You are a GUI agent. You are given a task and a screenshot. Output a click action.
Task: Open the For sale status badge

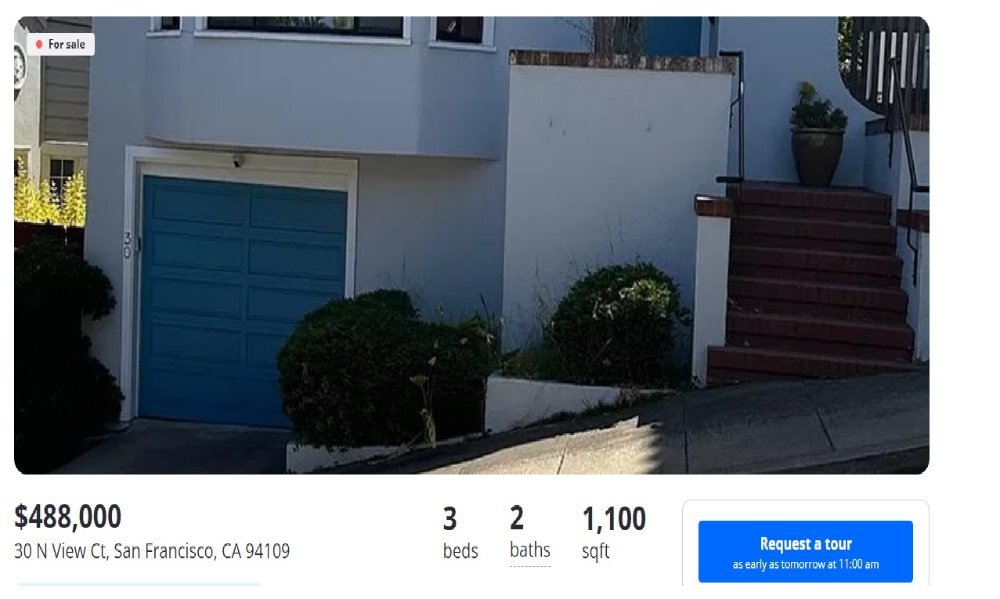(x=61, y=44)
